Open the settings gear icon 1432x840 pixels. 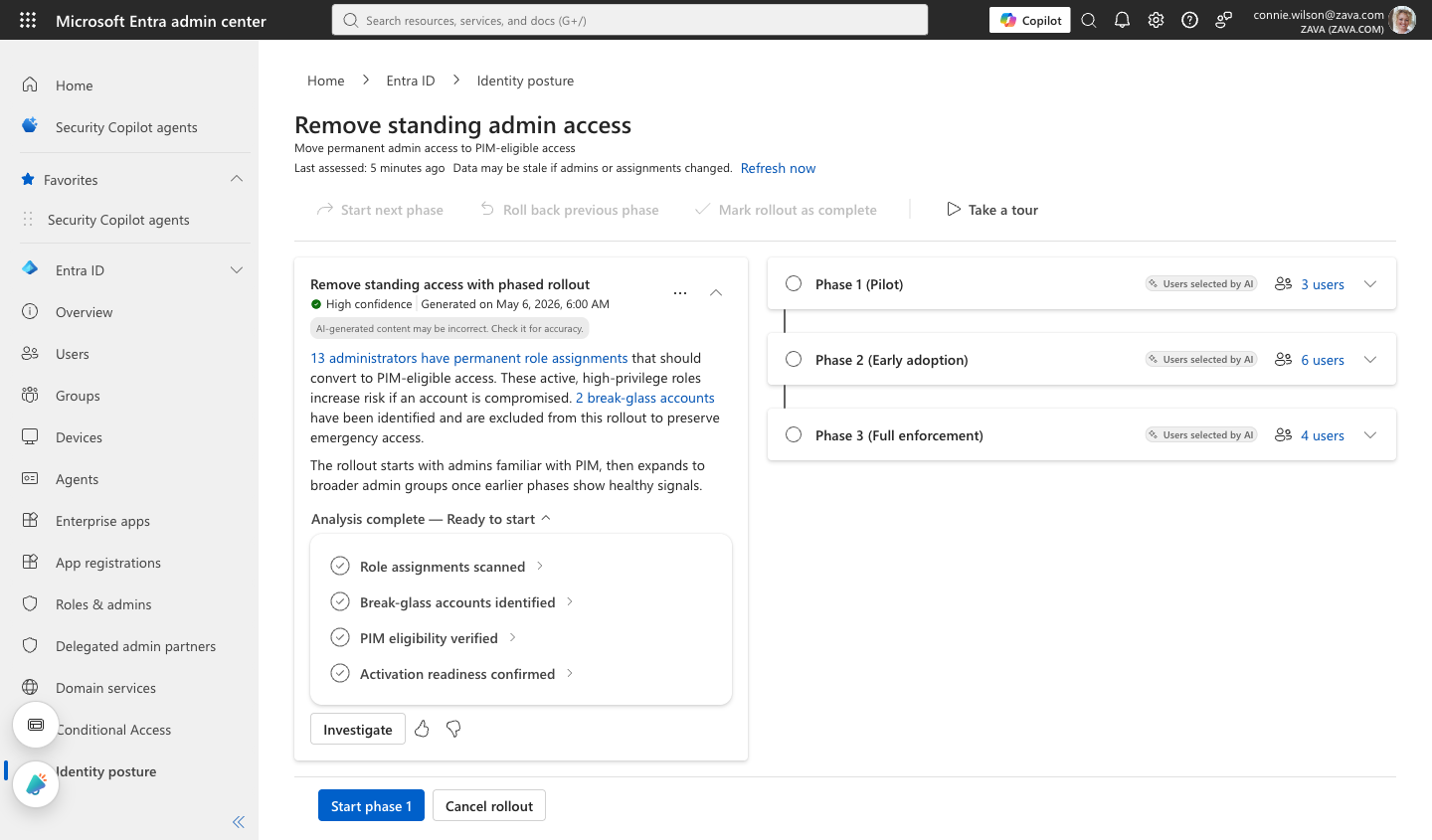pos(1156,20)
